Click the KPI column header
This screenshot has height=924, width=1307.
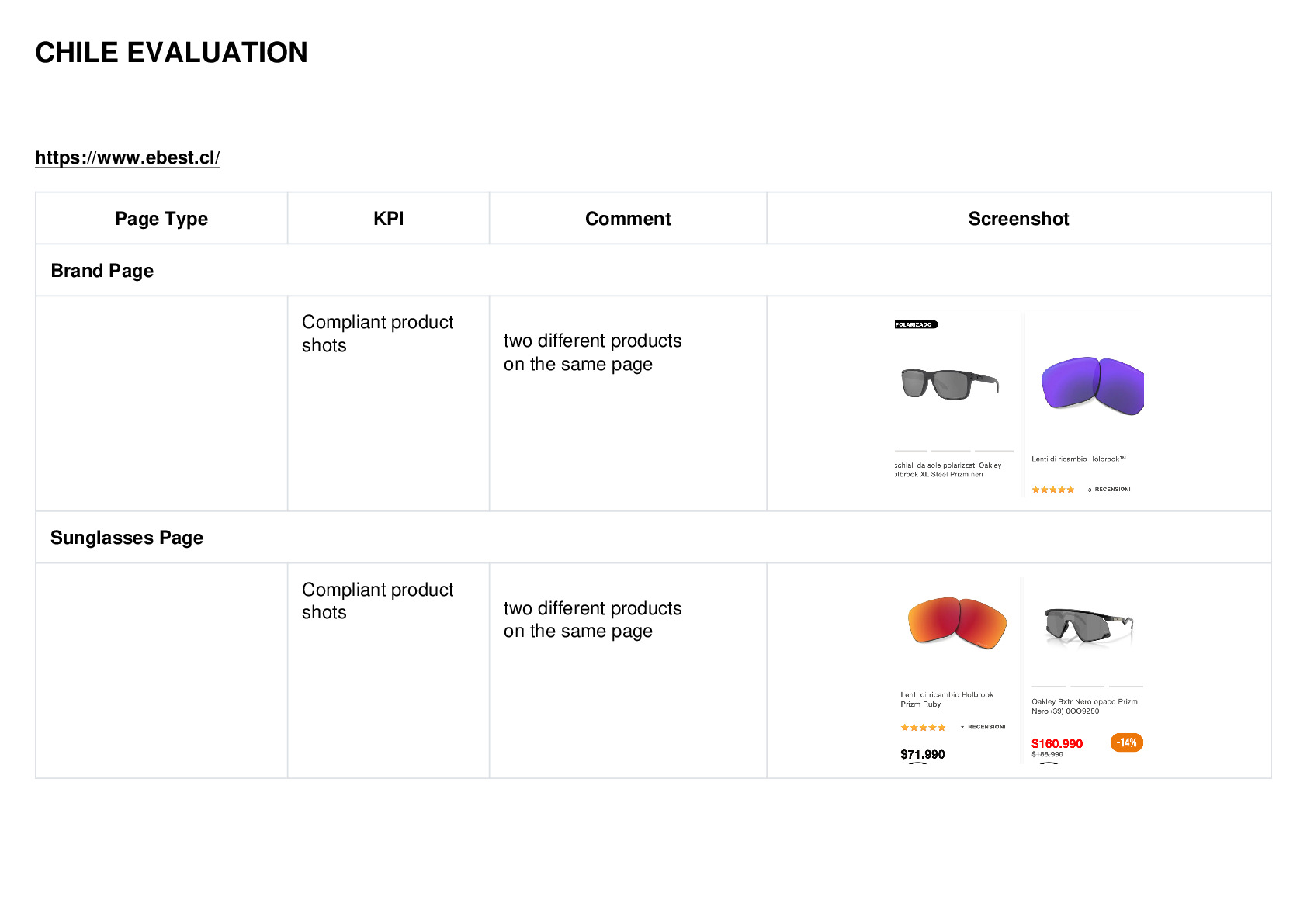(388, 219)
